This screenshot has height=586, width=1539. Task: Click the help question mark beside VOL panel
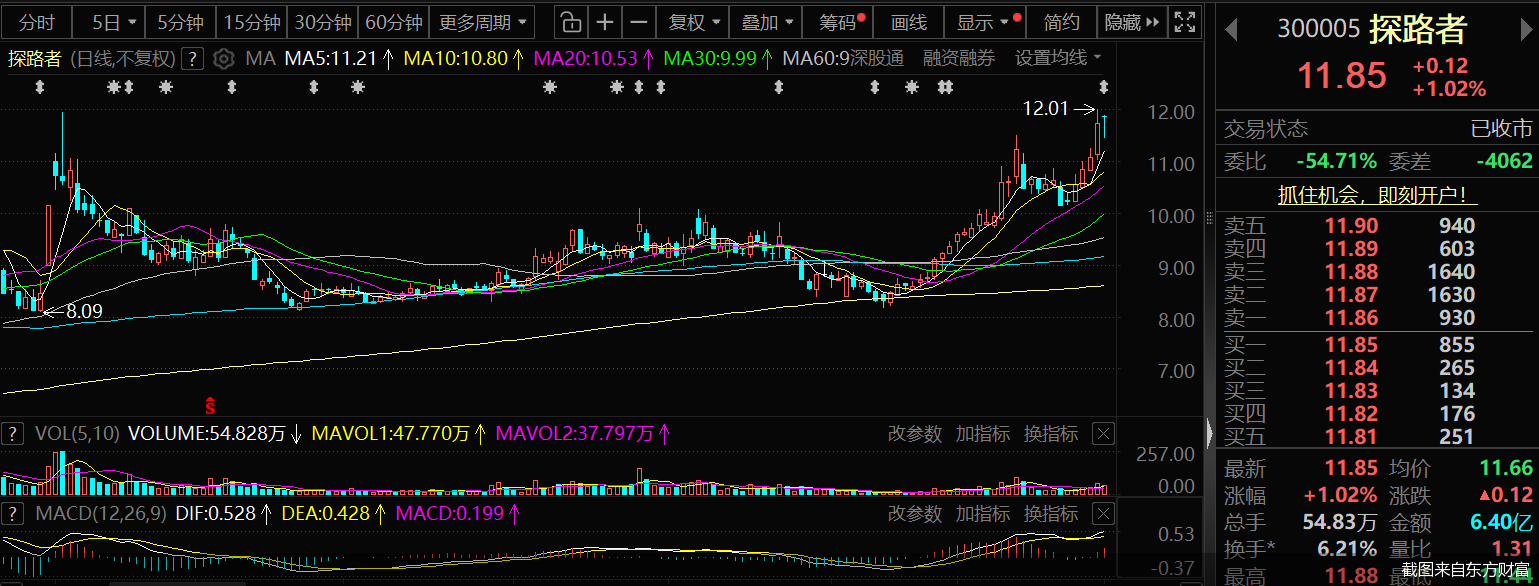point(12,434)
